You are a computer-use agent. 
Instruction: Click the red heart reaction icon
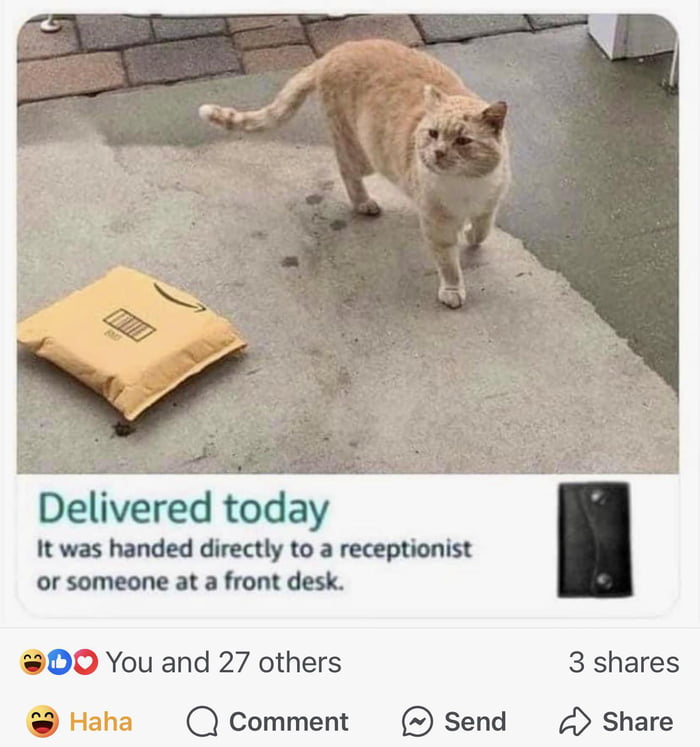pyautogui.click(x=85, y=662)
